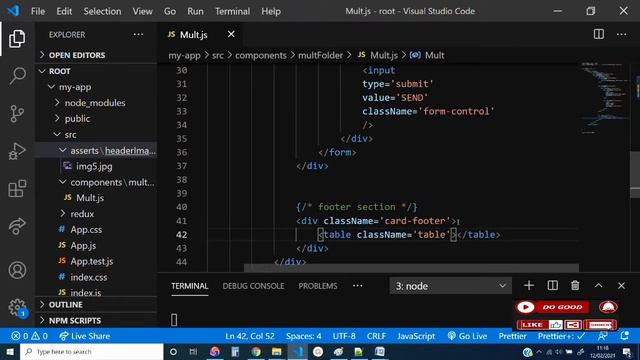Create a new terminal with plus icon
This screenshot has width=640, height=360.
[529, 286]
